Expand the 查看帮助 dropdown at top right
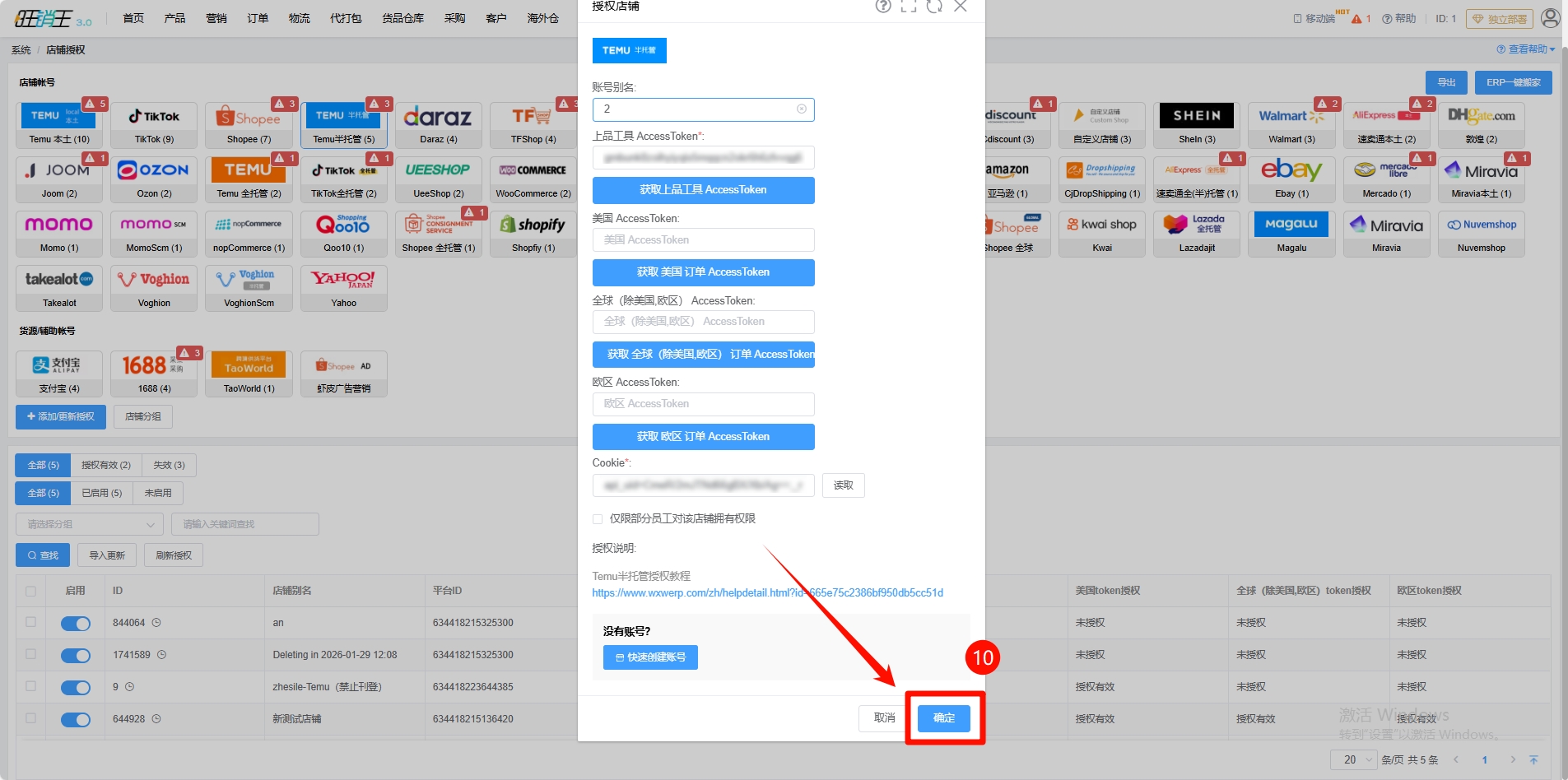Viewport: 1568px width, 780px height. (1526, 49)
